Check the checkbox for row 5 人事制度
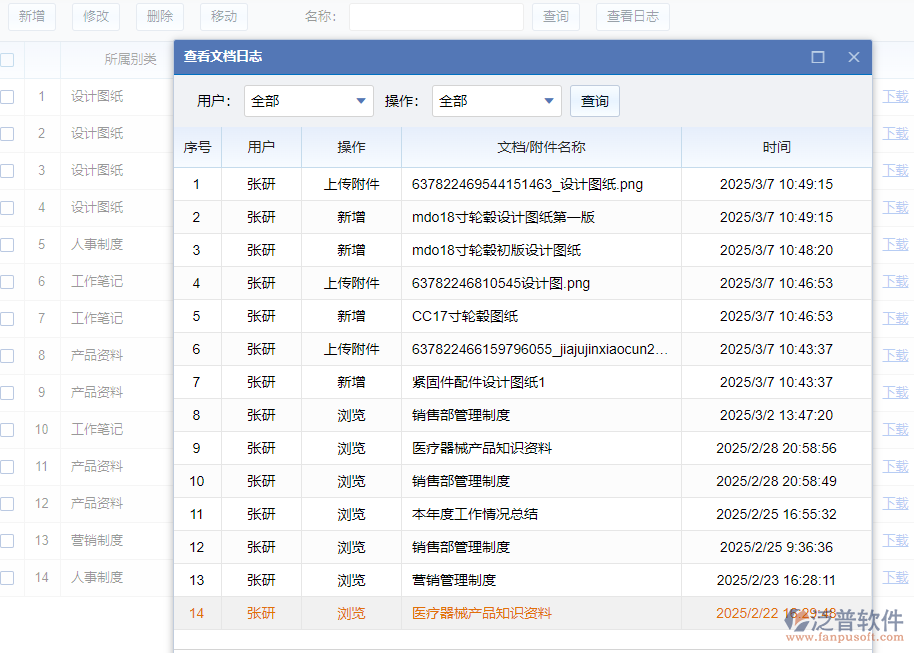The height and width of the screenshot is (653, 914). pos(7,245)
